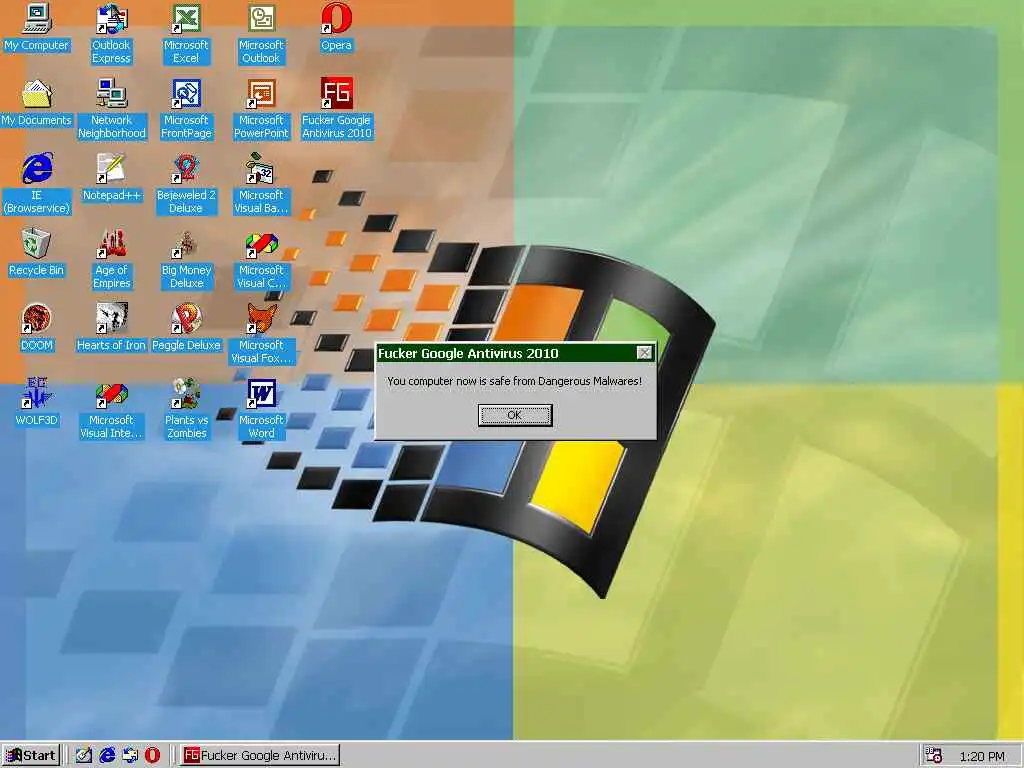Screen dimensions: 1024x768
Task: Click OK in the antivirus dialog
Action: (x=515, y=415)
